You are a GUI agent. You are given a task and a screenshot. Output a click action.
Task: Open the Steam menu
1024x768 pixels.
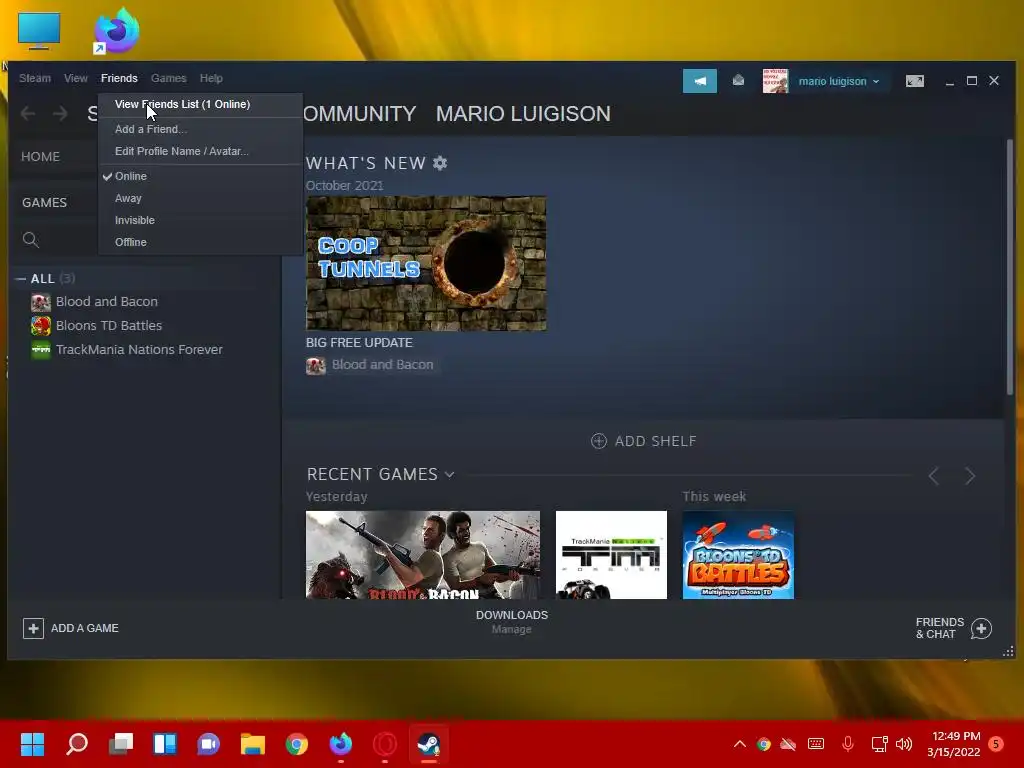coord(35,78)
